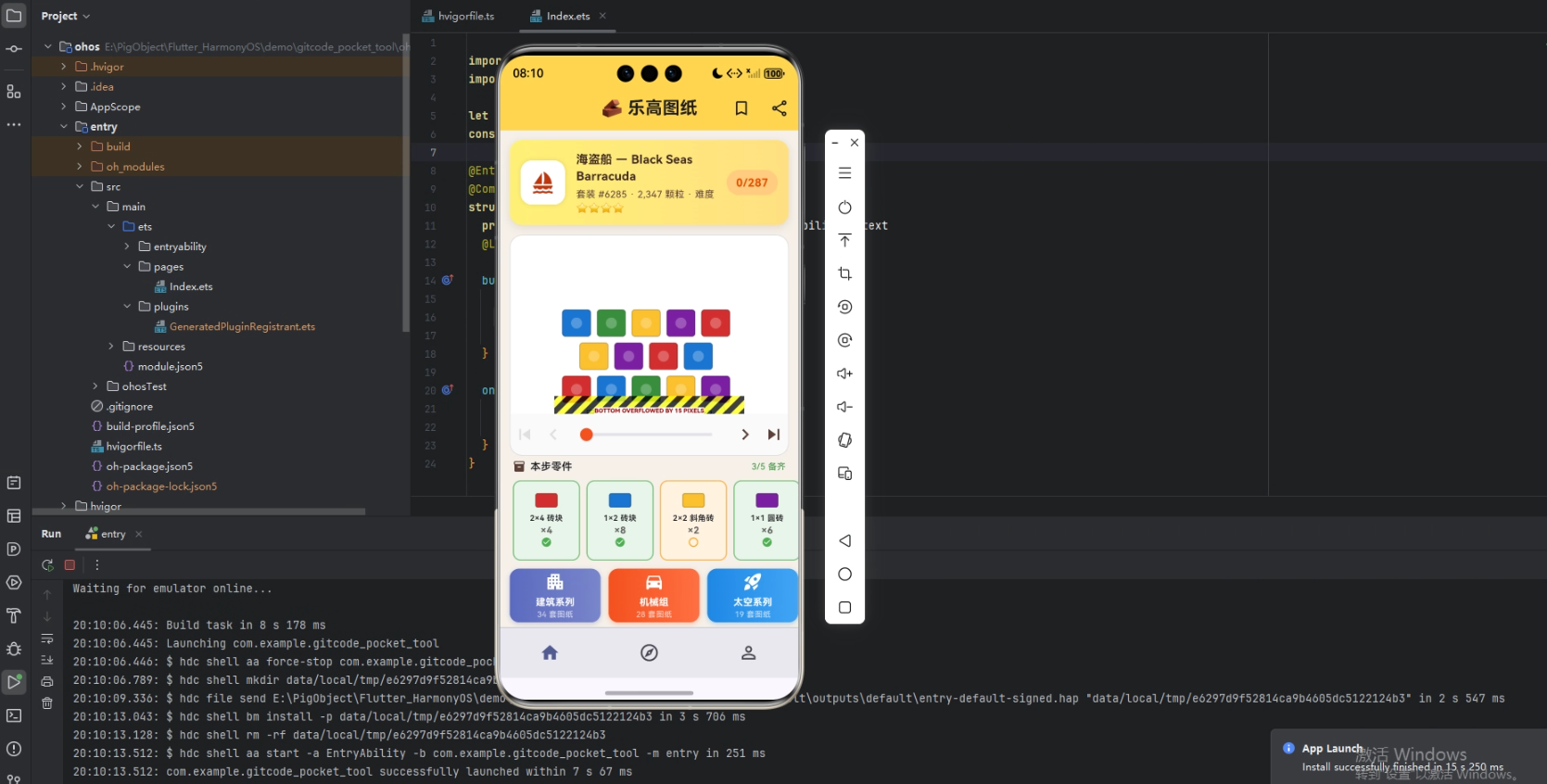Click the Project tree horizontal scrollbar
This screenshot has height=784, width=1547.
[x=198, y=512]
